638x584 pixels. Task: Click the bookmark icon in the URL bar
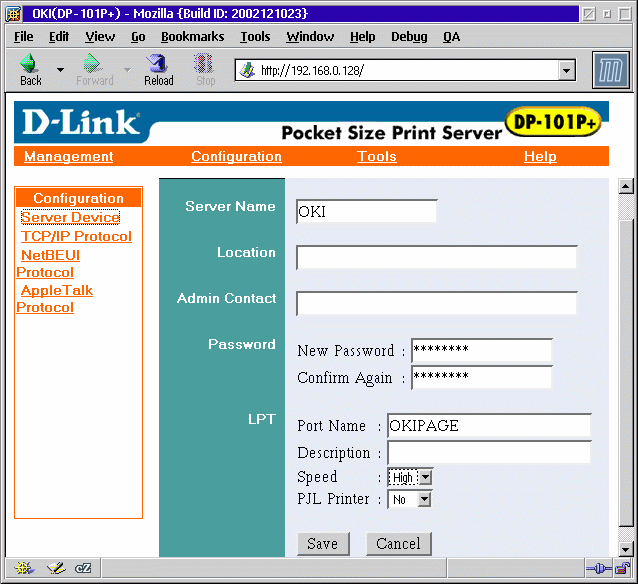click(x=247, y=70)
